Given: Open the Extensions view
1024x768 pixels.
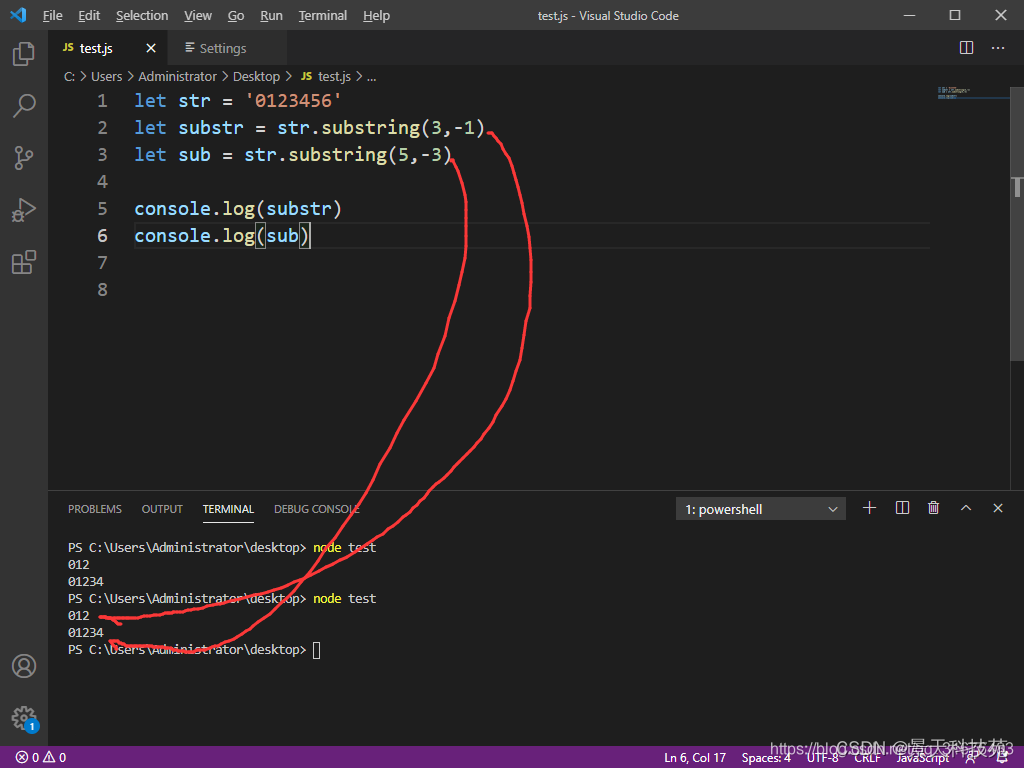Looking at the screenshot, I should tap(24, 262).
